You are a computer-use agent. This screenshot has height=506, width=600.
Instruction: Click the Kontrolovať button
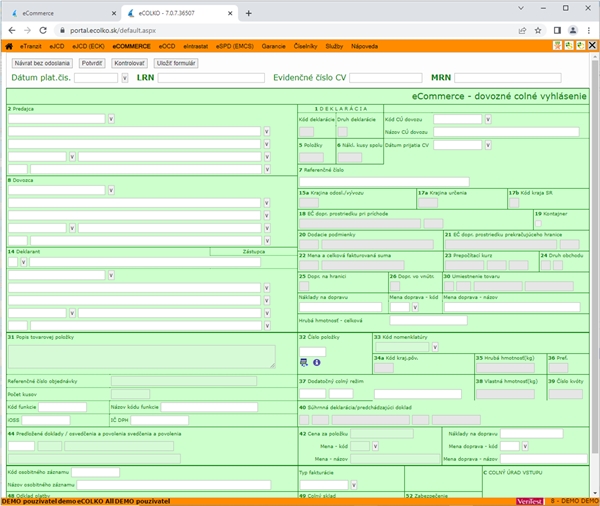pyautogui.click(x=129, y=63)
